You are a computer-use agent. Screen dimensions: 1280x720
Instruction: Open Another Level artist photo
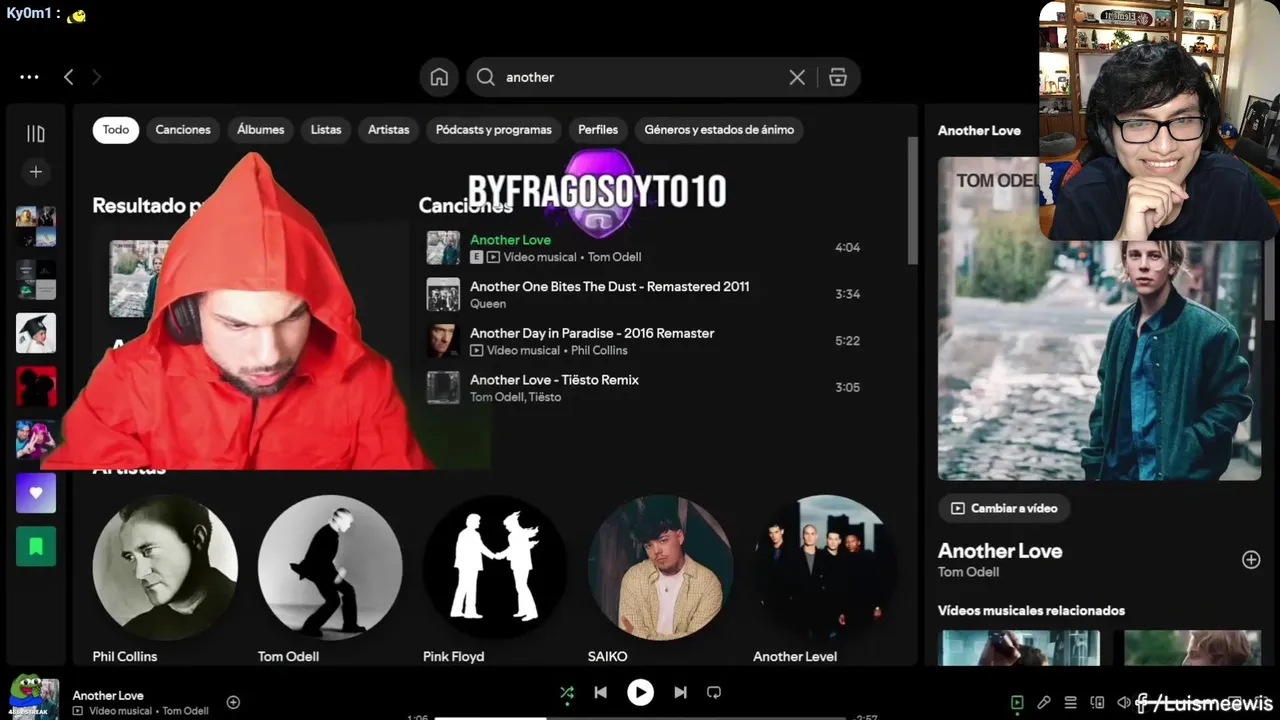[825, 567]
